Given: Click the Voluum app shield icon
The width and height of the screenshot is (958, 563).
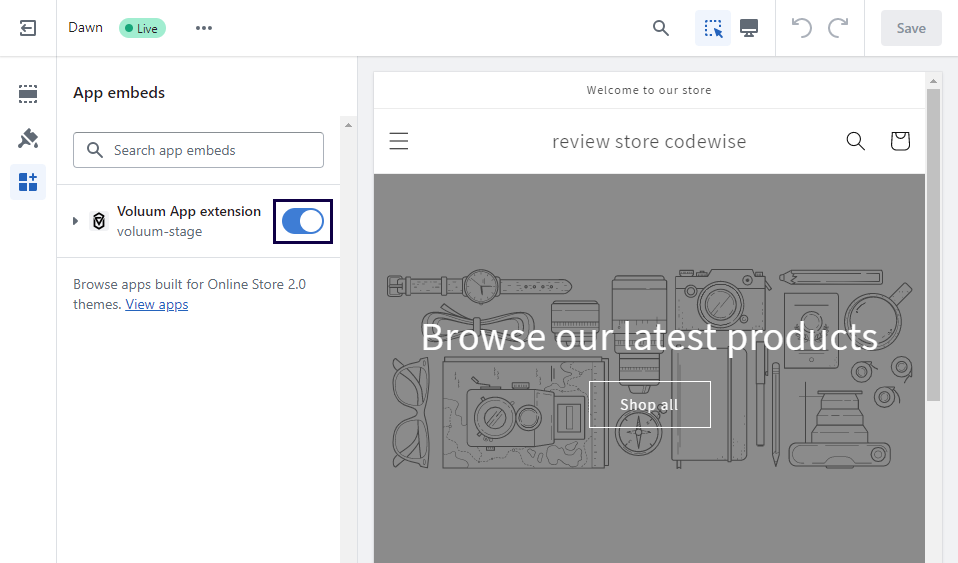Looking at the screenshot, I should [x=99, y=221].
